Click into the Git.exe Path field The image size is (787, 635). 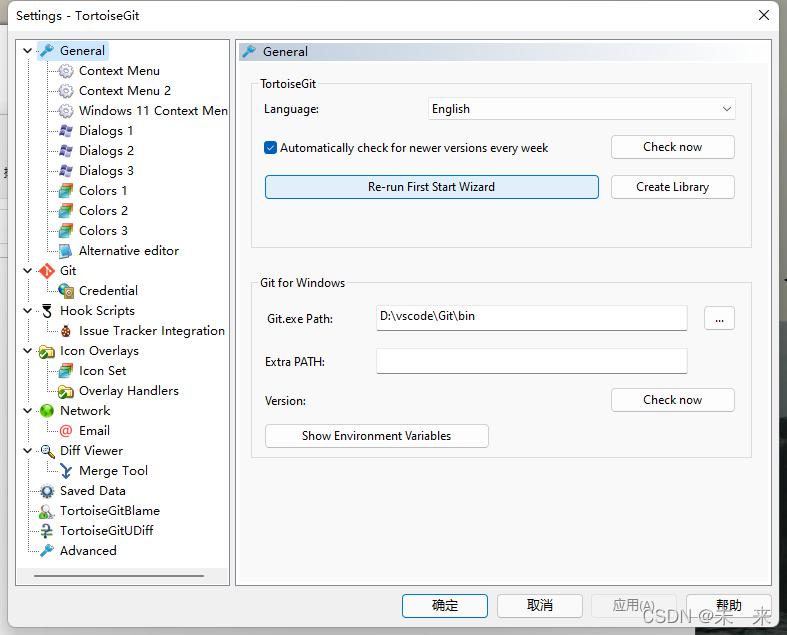532,318
